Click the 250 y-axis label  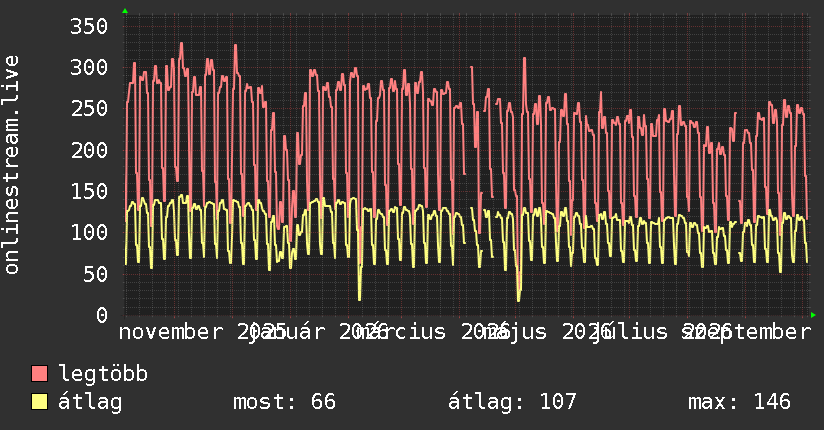pos(89,108)
